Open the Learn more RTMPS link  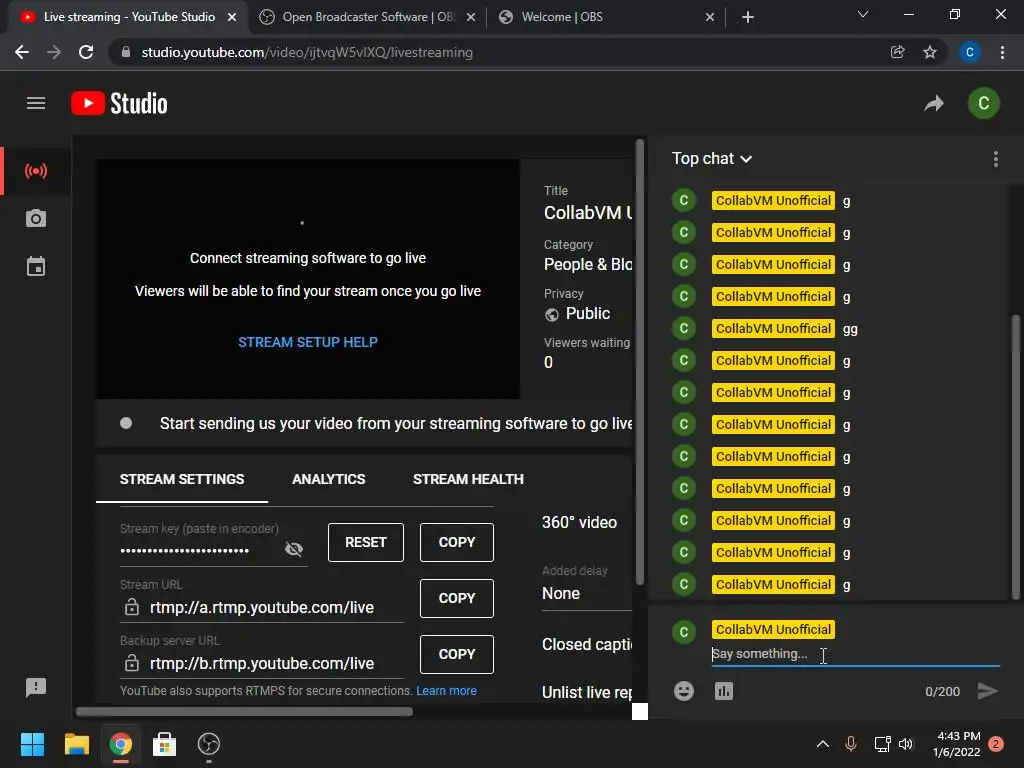tap(446, 691)
